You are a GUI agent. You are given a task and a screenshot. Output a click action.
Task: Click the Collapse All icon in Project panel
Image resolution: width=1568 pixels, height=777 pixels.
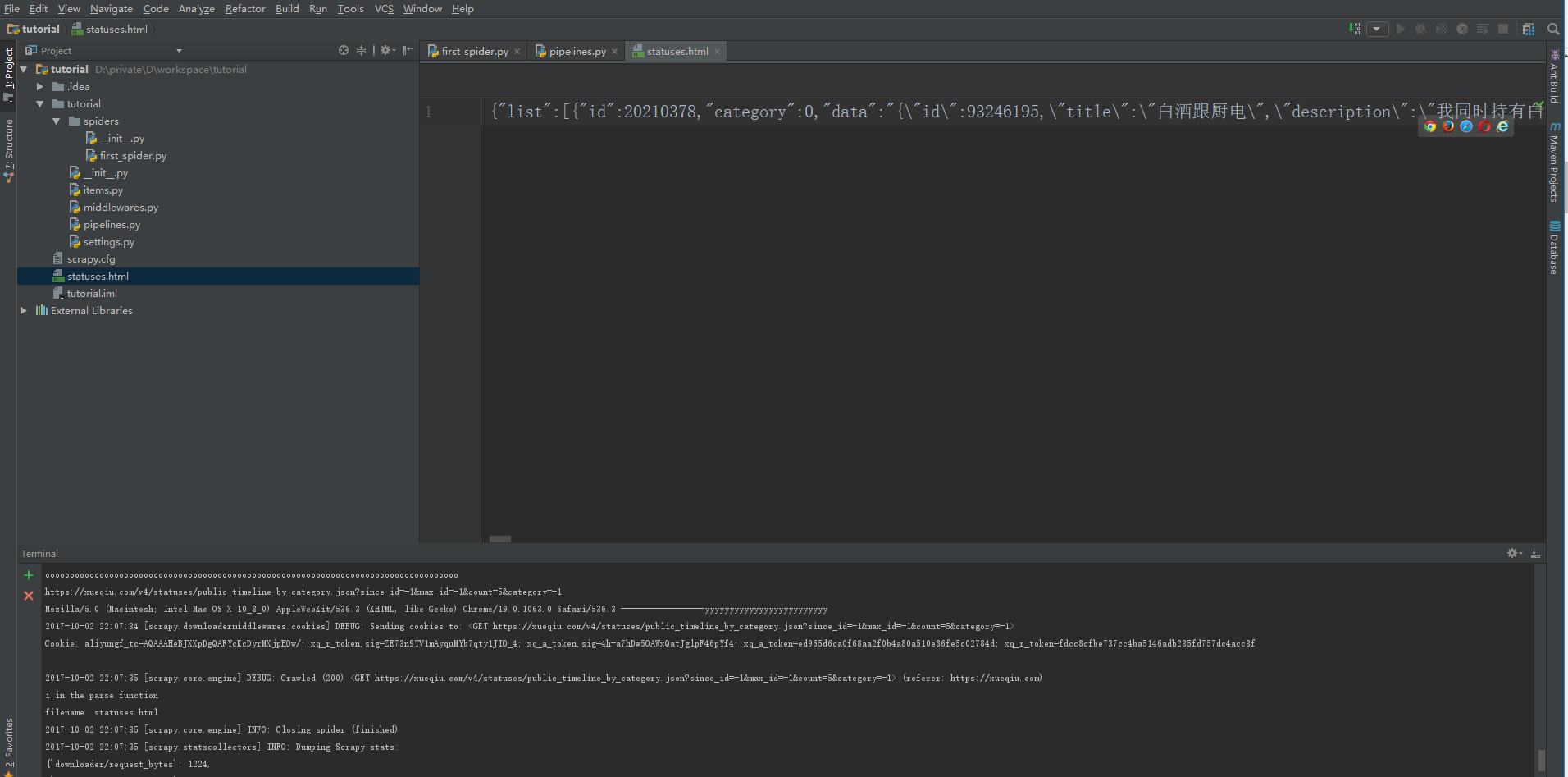(x=362, y=50)
